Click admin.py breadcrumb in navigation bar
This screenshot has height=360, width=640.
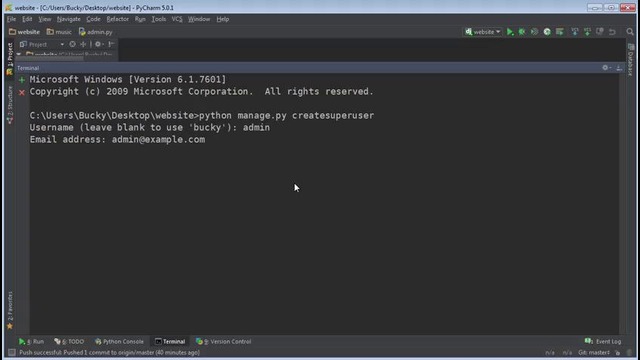pyautogui.click(x=96, y=32)
